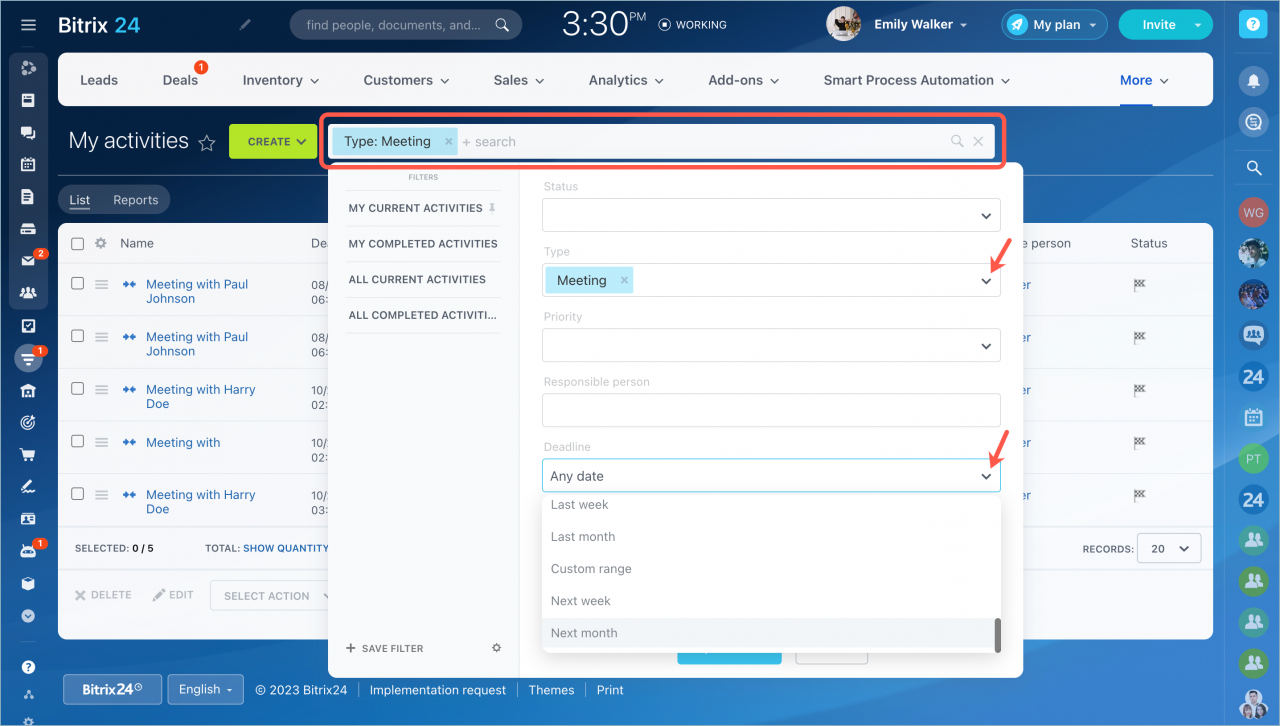Expand the Priority dropdown
This screenshot has width=1280, height=726.
986,346
